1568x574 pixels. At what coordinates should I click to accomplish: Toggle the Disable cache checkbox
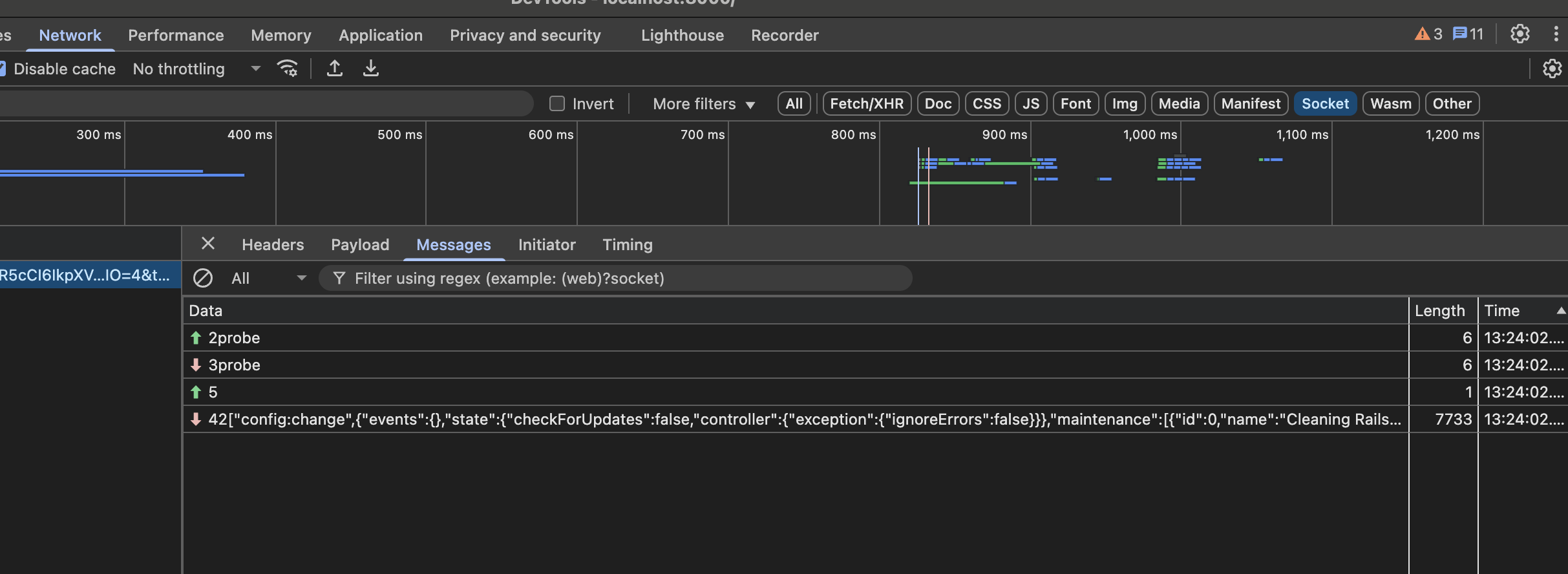(3, 69)
